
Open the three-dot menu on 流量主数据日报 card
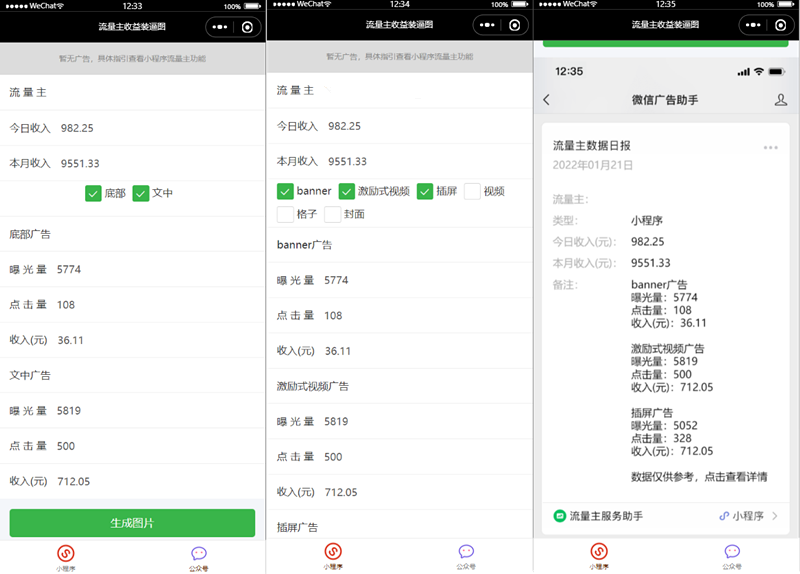tap(770, 147)
